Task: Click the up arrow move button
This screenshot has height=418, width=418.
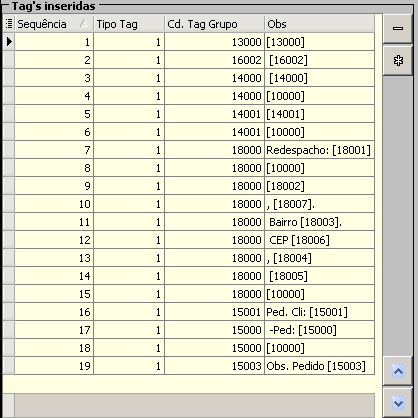Action: tap(398, 371)
